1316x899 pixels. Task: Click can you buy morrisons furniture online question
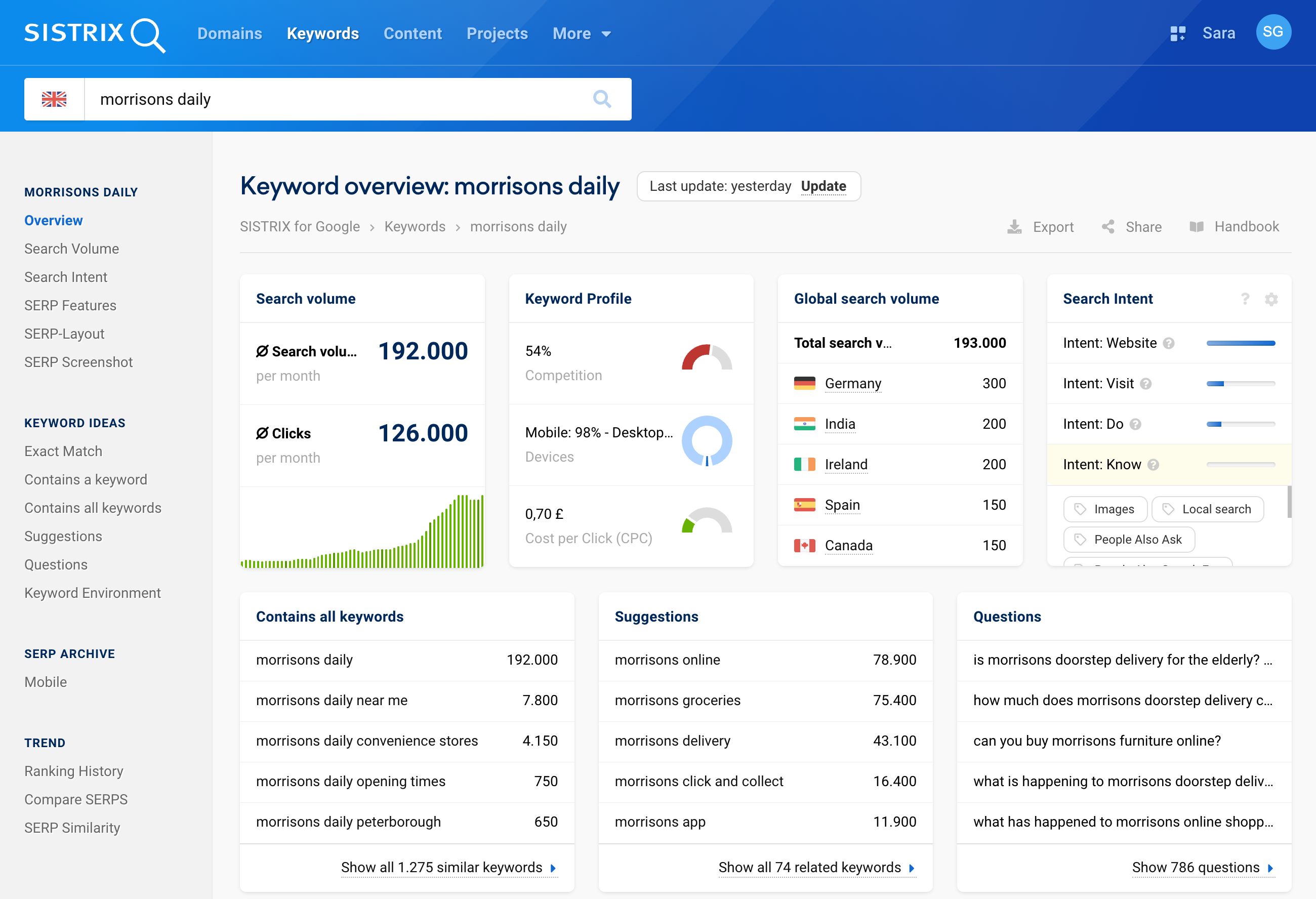(1124, 741)
